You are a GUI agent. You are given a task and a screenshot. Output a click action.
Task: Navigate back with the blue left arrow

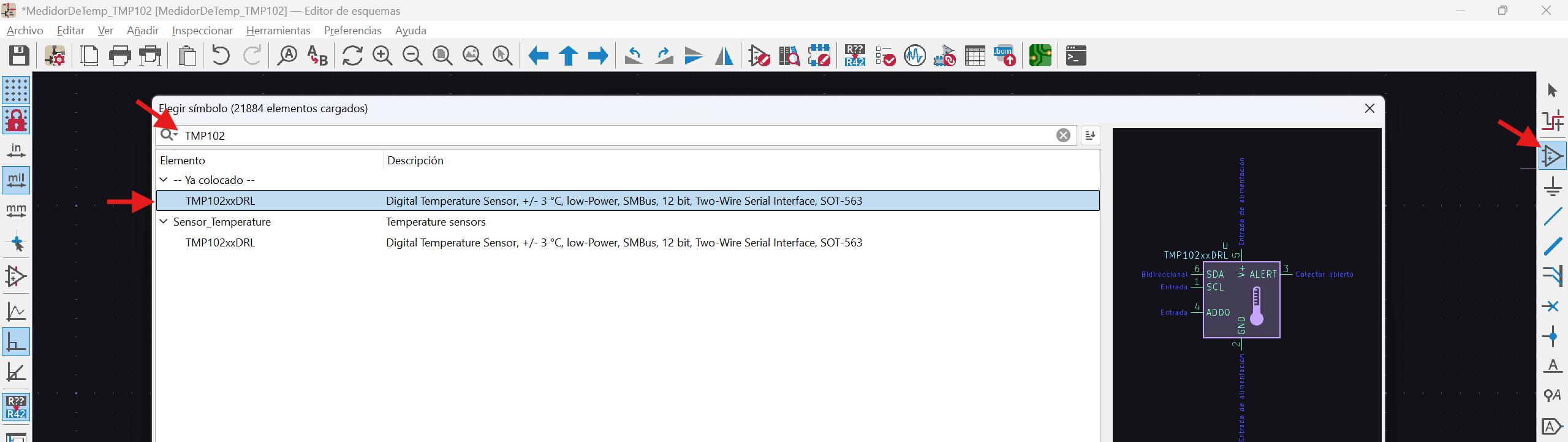pos(538,56)
